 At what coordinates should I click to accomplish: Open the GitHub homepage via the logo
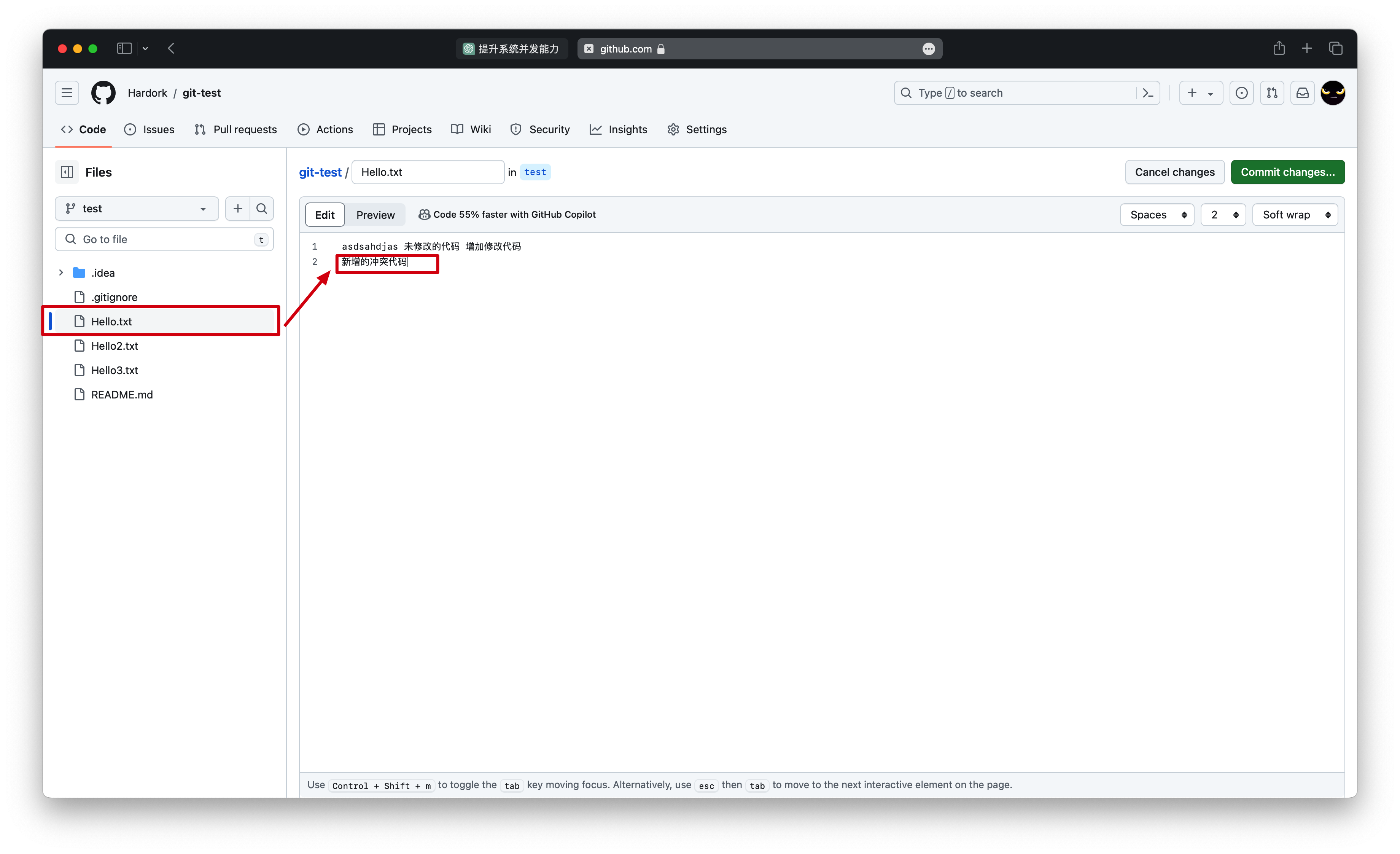point(103,92)
